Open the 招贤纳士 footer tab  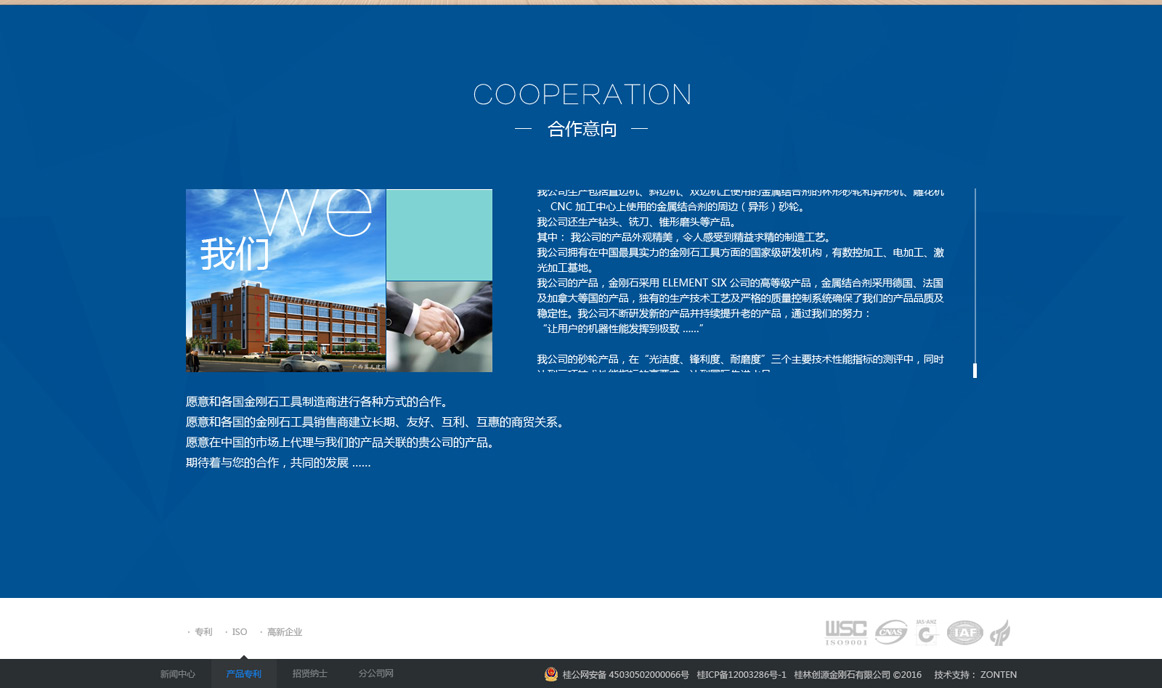coord(310,674)
